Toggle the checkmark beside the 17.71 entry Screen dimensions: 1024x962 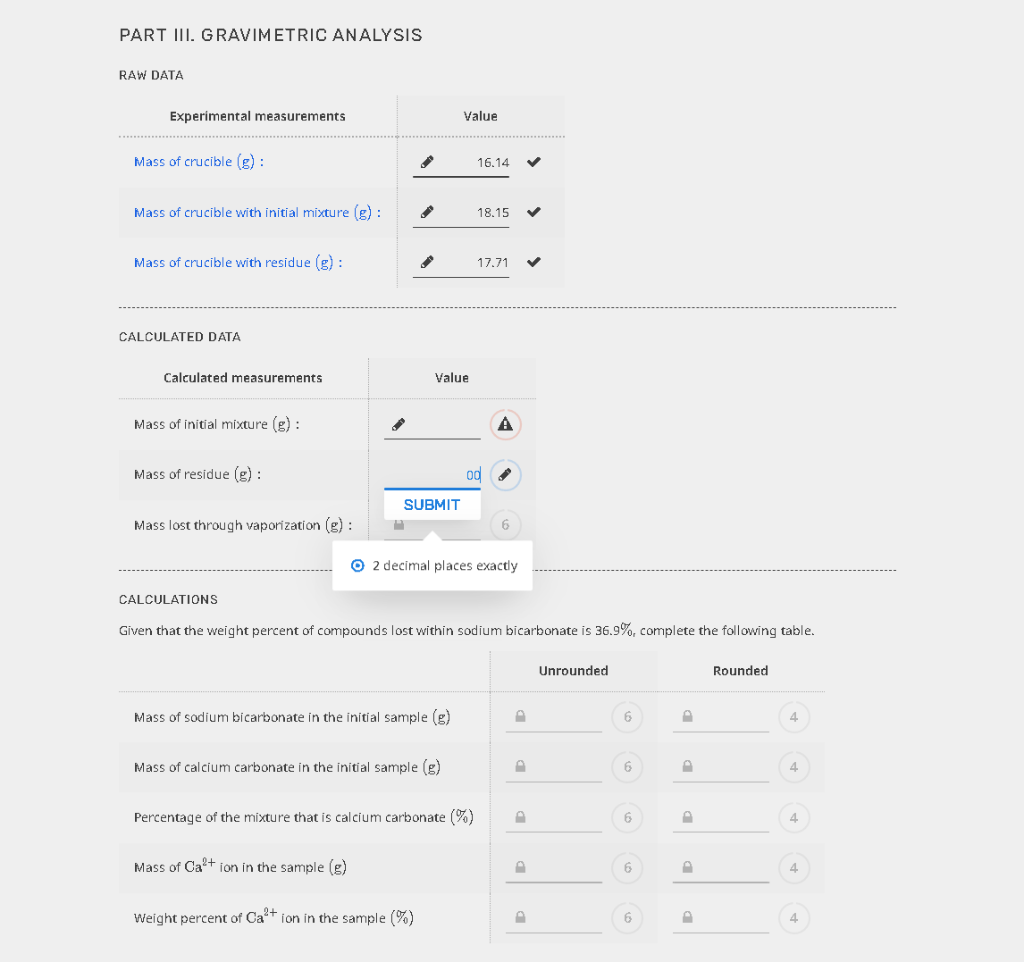pos(533,261)
